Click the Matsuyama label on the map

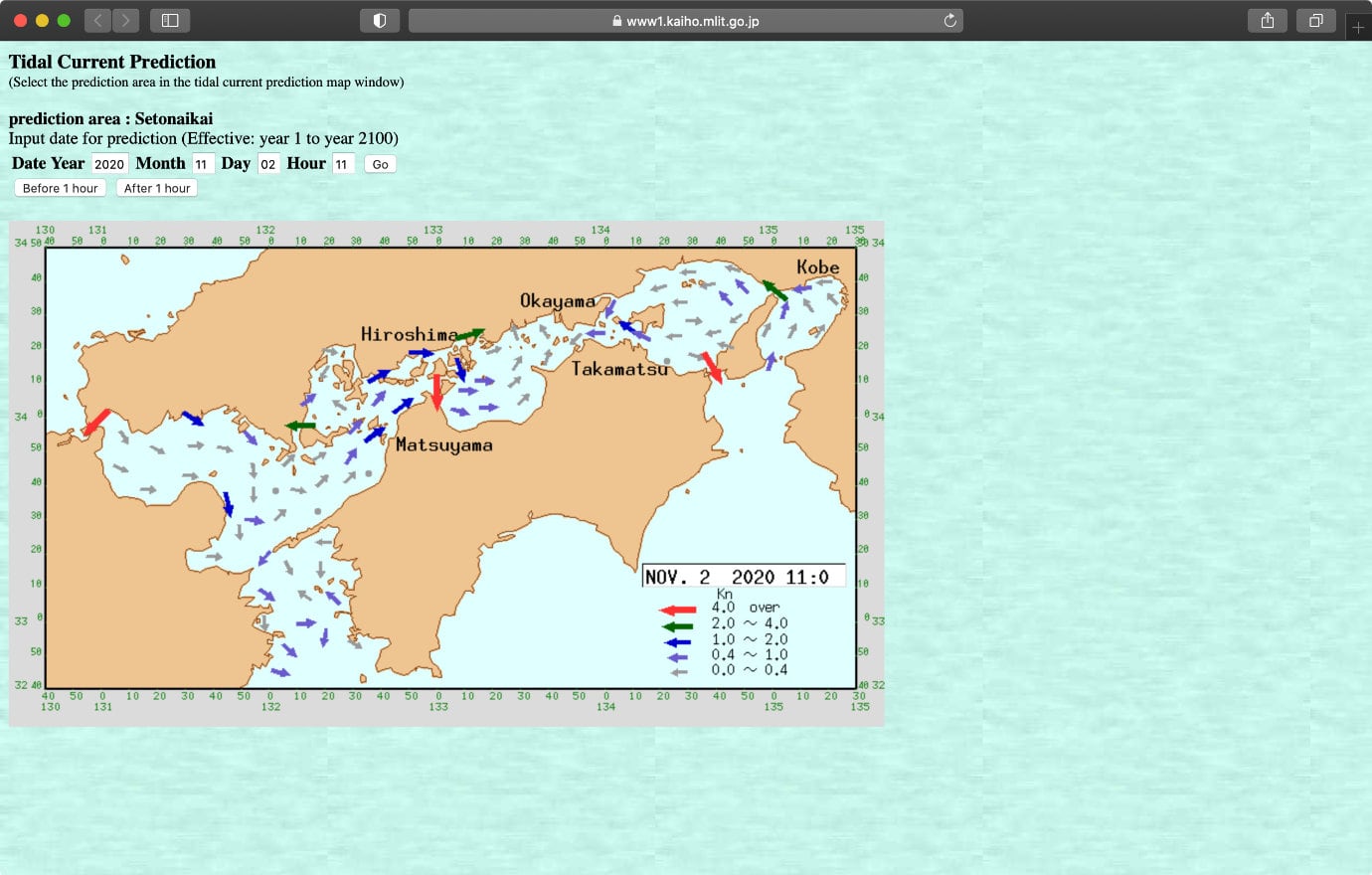tap(443, 444)
